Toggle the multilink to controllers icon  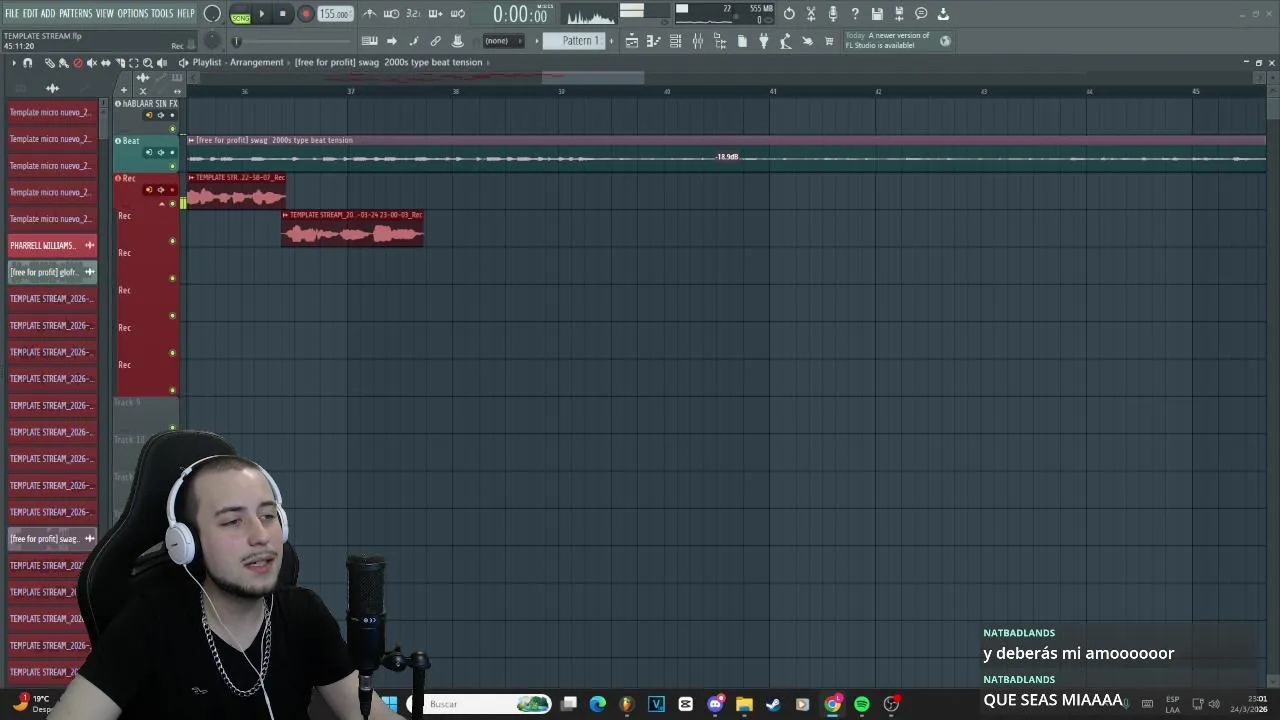pos(457,41)
